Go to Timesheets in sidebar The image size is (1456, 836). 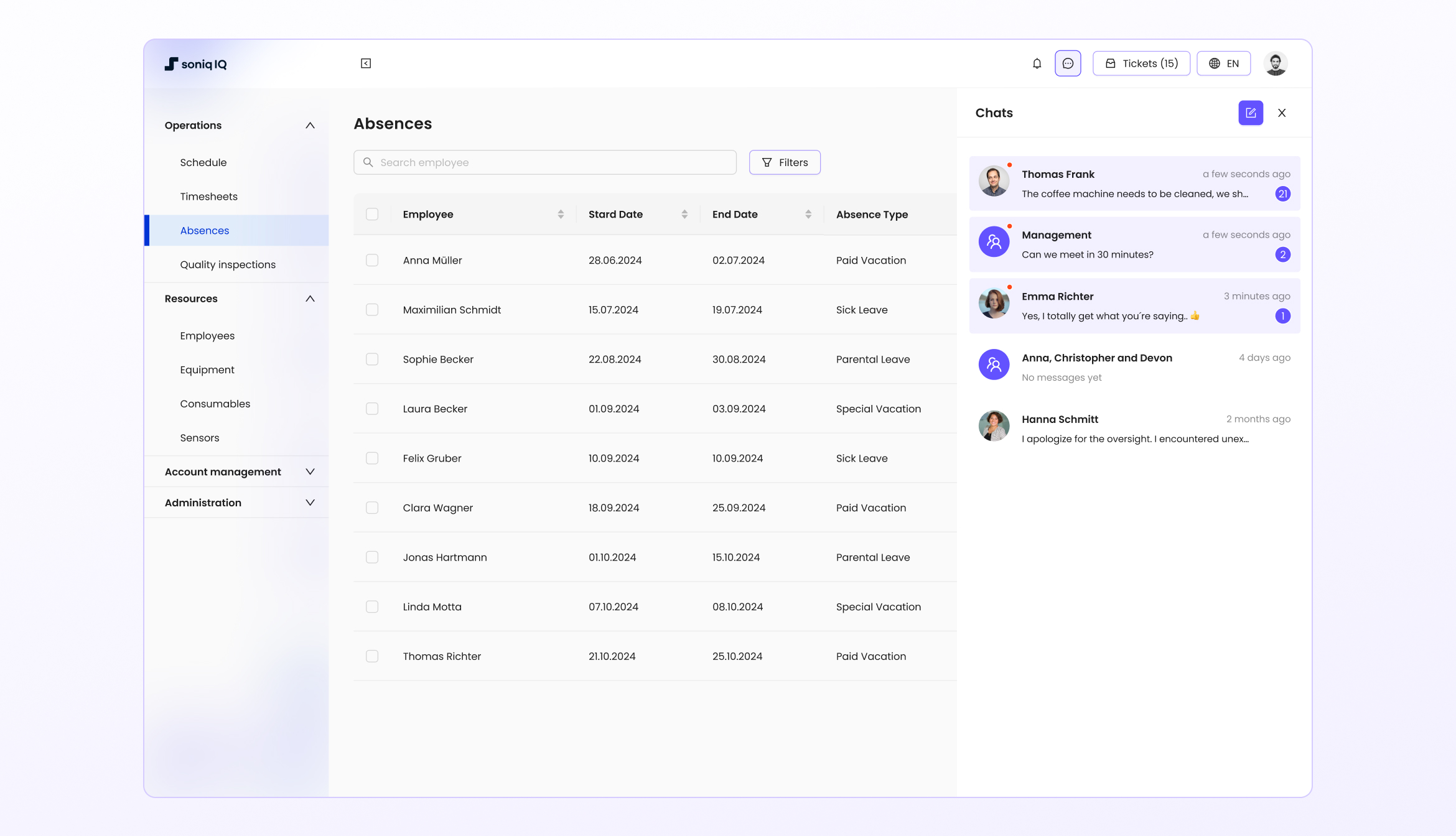tap(209, 197)
